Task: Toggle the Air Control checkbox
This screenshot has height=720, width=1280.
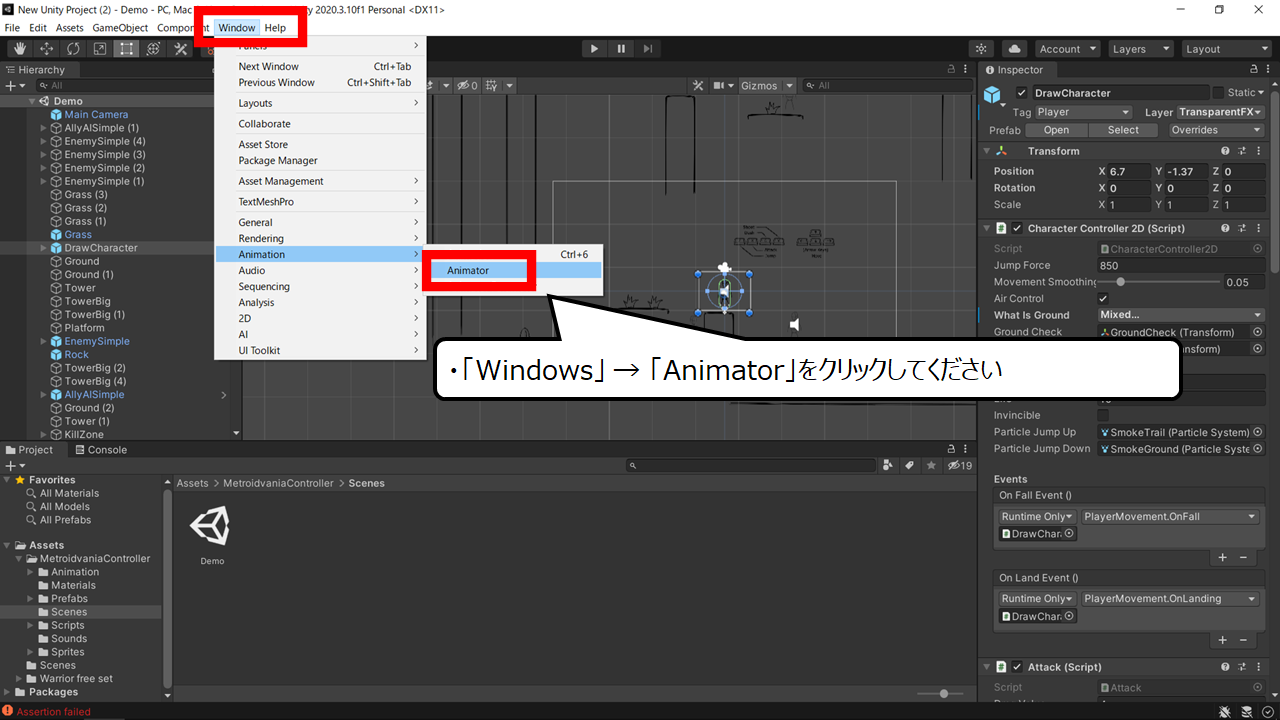Action: point(1103,299)
